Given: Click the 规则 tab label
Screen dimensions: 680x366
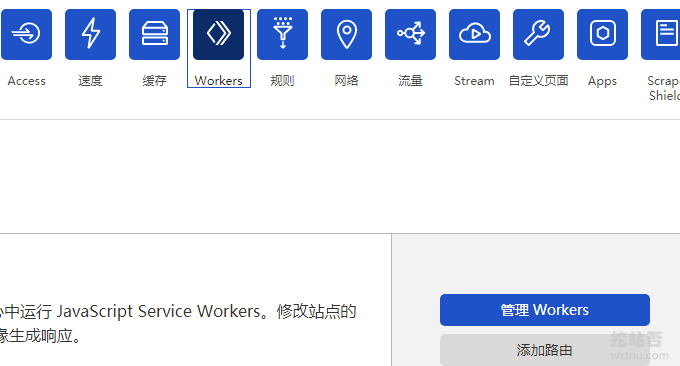Looking at the screenshot, I should (282, 81).
